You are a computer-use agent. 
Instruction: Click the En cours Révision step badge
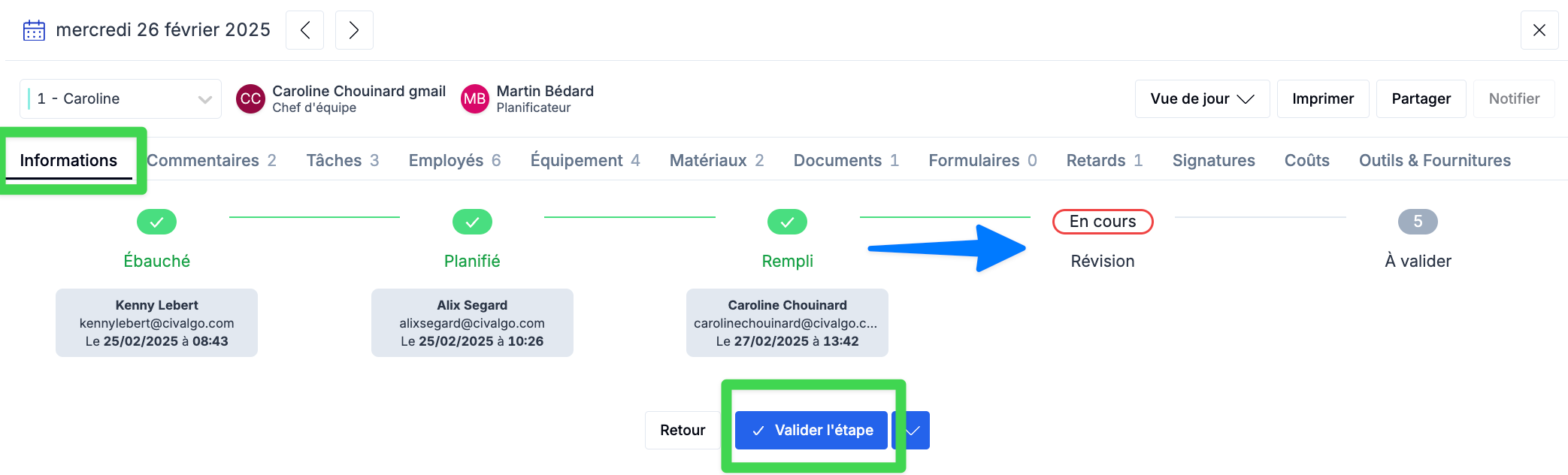pyautogui.click(x=1103, y=222)
